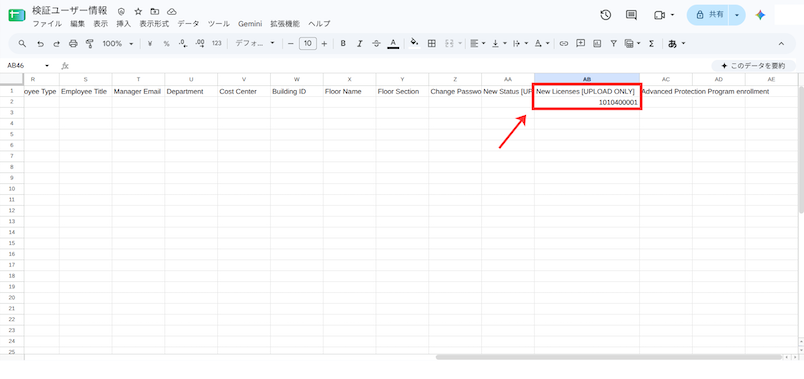Open the データ menu
Viewport: 804px width, 379px height.
[x=188, y=24]
